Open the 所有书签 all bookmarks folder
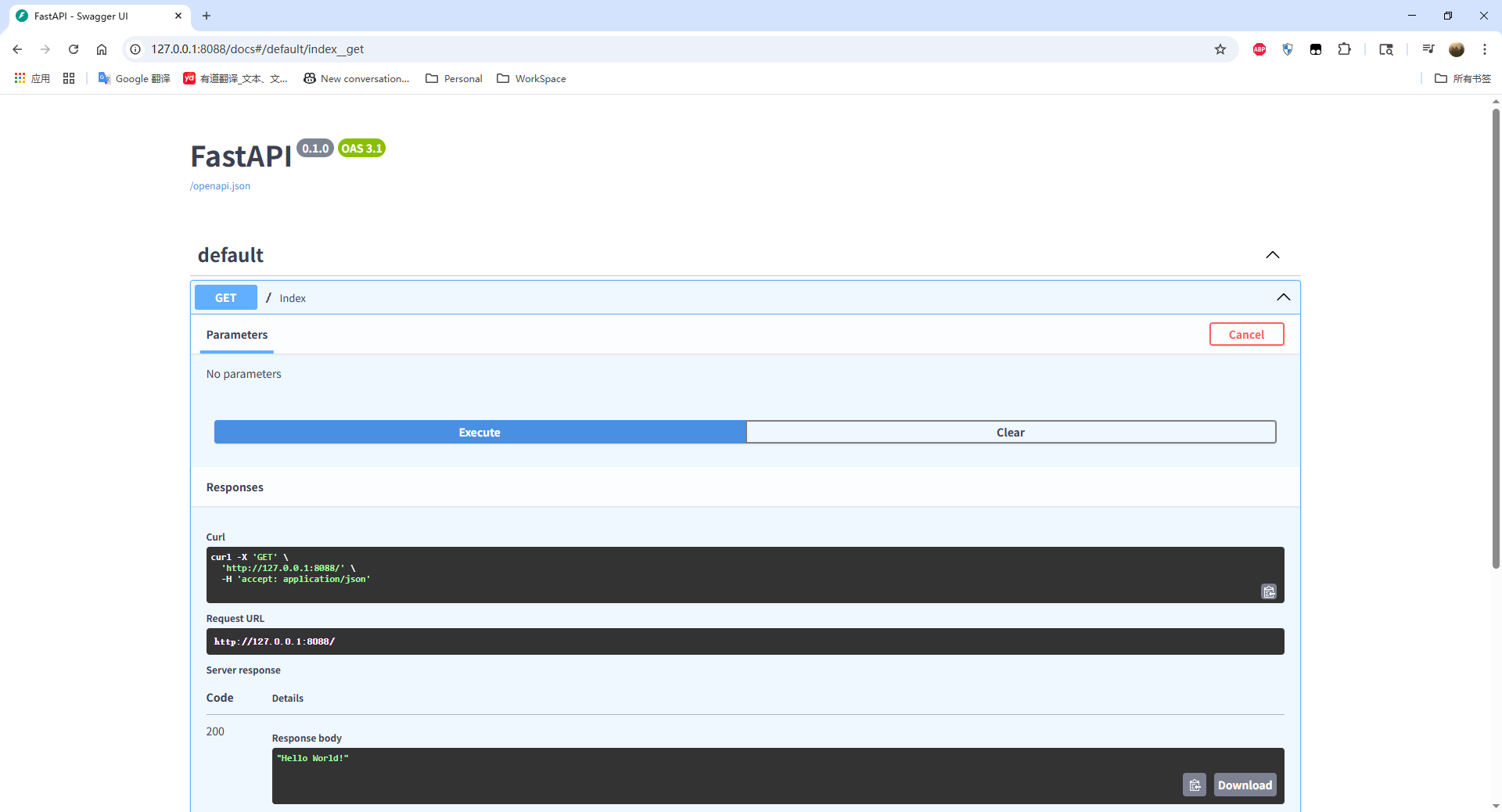The height and width of the screenshot is (812, 1502). coord(1463,78)
